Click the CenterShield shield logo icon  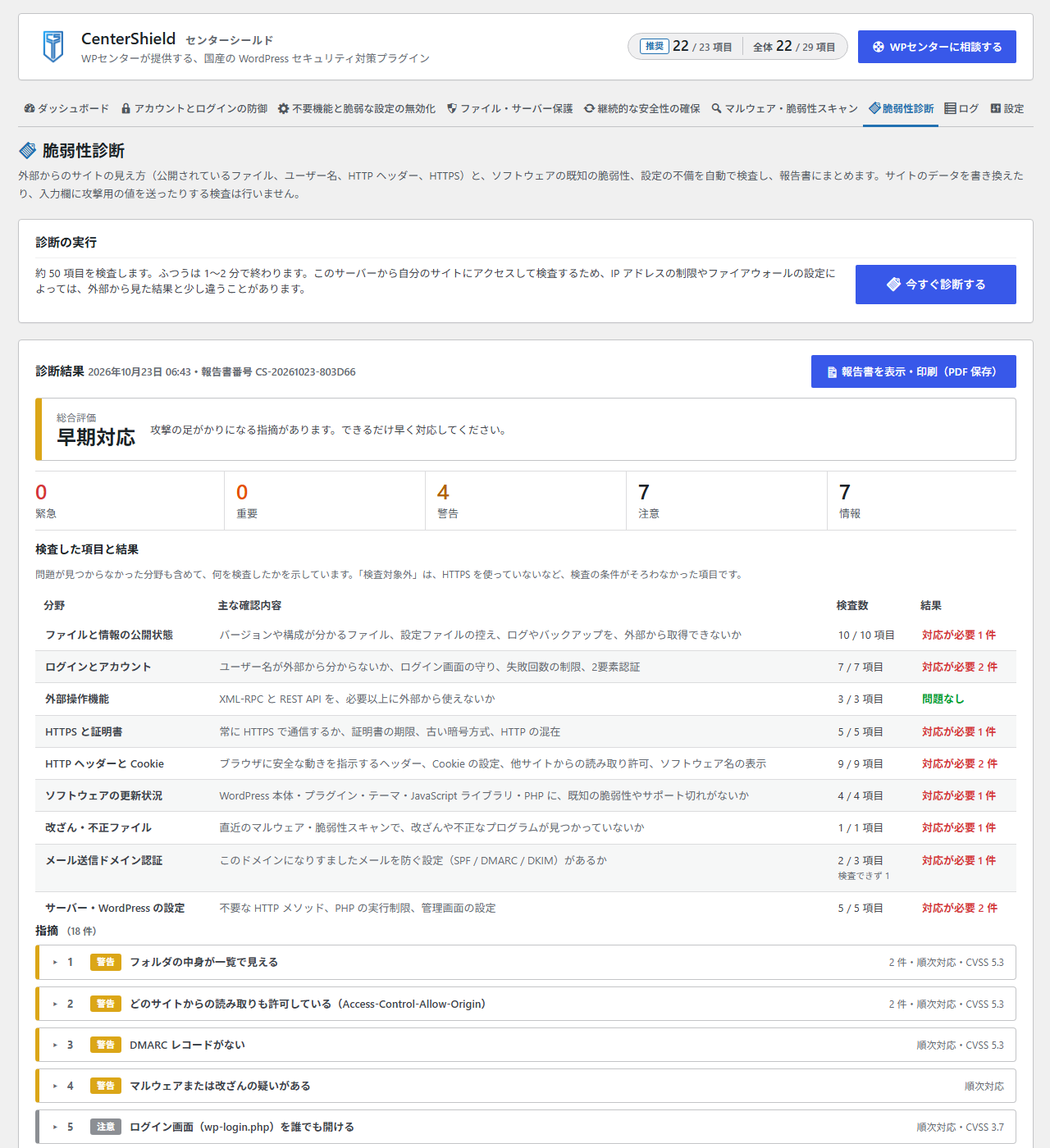click(53, 47)
